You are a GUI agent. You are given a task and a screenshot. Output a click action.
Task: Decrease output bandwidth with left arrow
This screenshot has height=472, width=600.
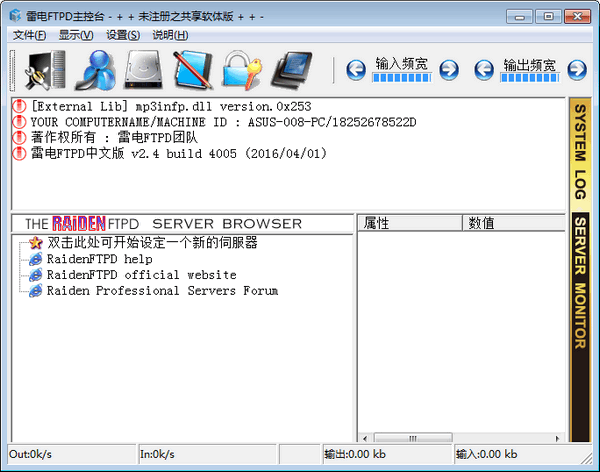click(x=484, y=70)
